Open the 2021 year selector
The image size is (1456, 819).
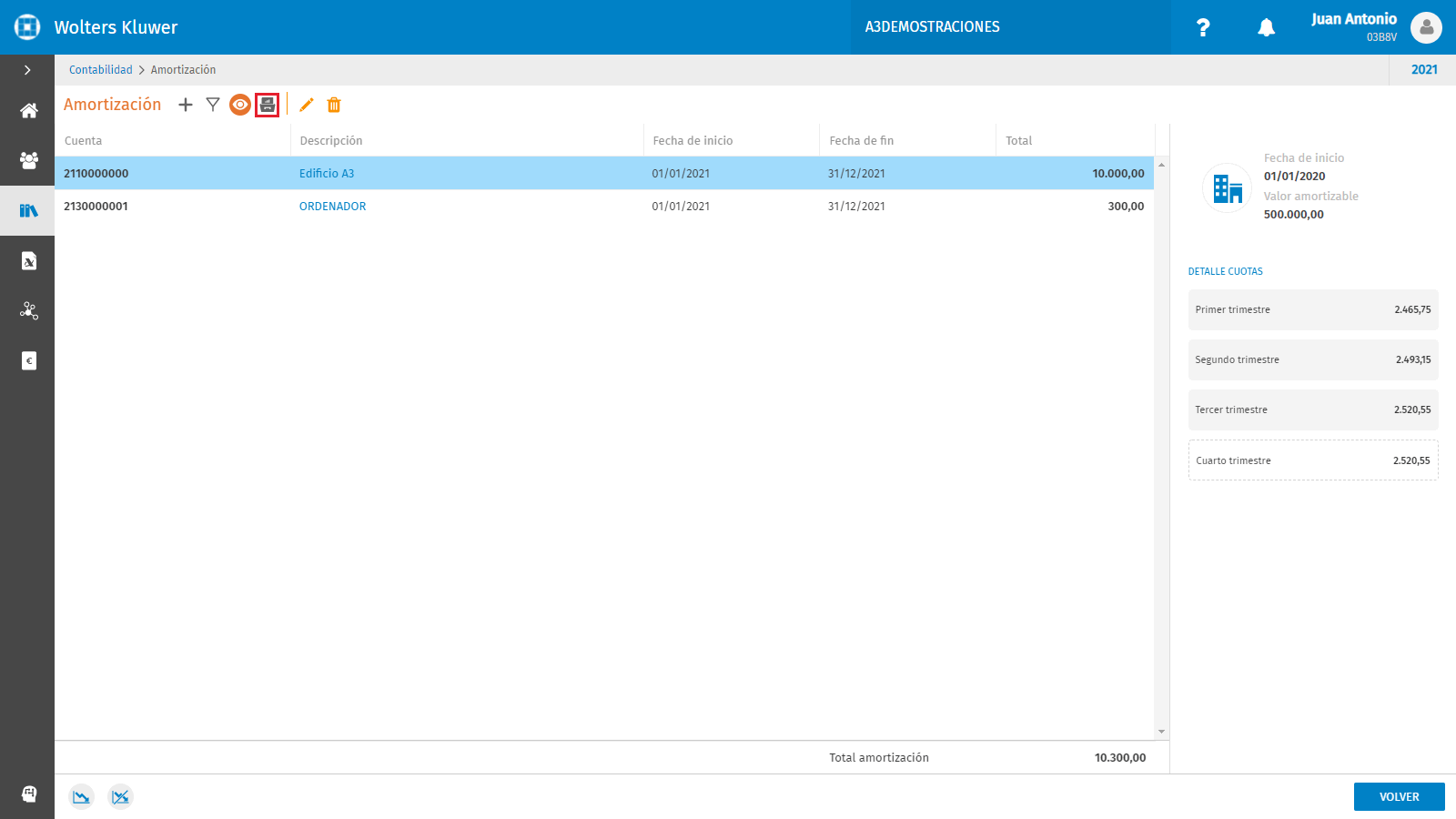[x=1424, y=70]
